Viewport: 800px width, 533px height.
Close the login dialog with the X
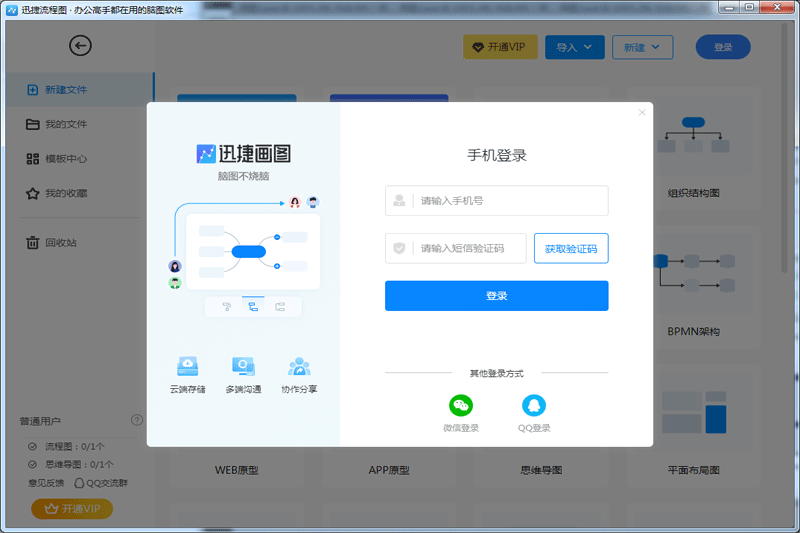point(642,113)
